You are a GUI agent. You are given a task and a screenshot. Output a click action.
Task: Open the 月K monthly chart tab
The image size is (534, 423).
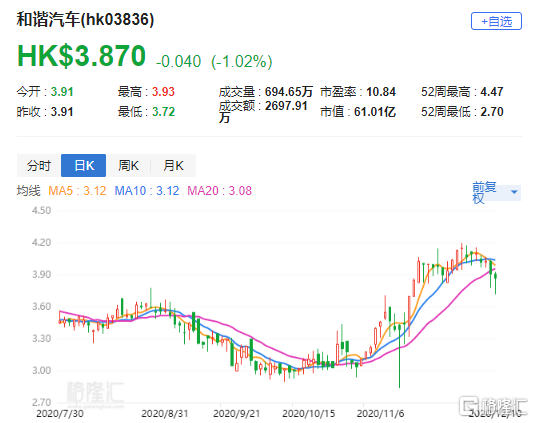pos(173,166)
